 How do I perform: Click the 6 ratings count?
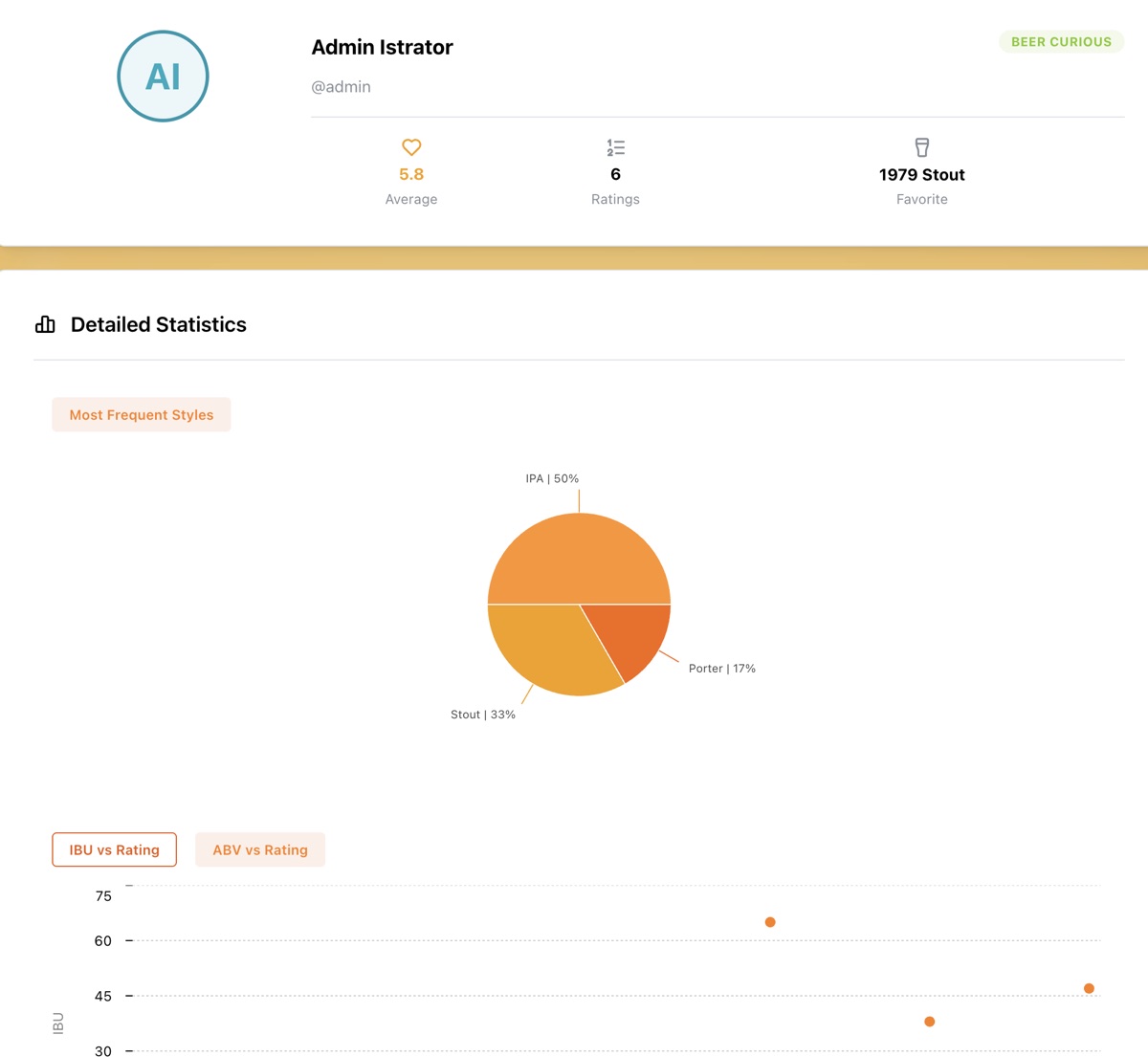coord(615,174)
